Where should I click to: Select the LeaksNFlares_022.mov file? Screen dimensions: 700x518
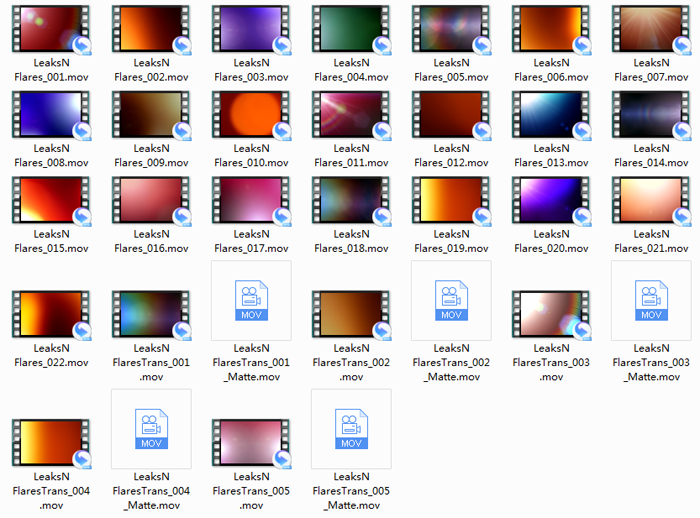50,315
